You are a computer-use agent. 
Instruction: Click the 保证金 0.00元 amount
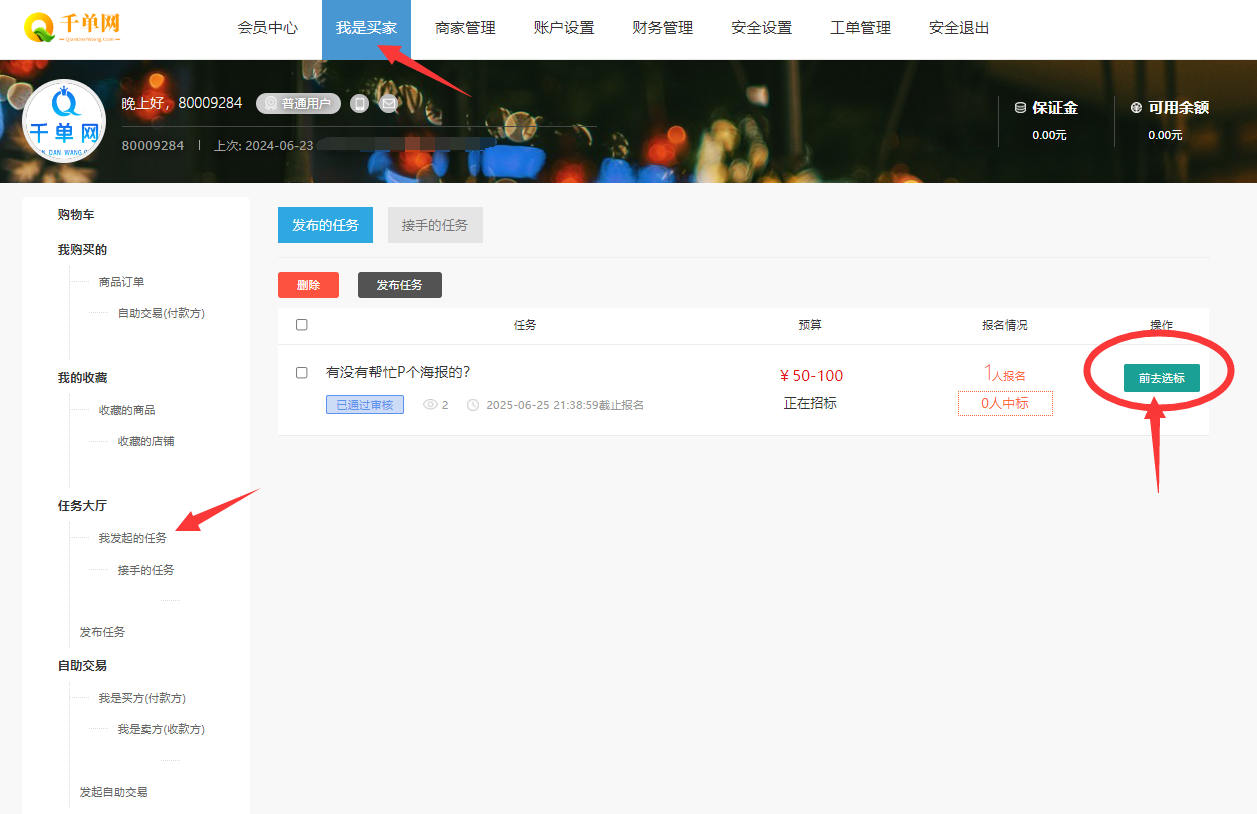pos(1049,135)
